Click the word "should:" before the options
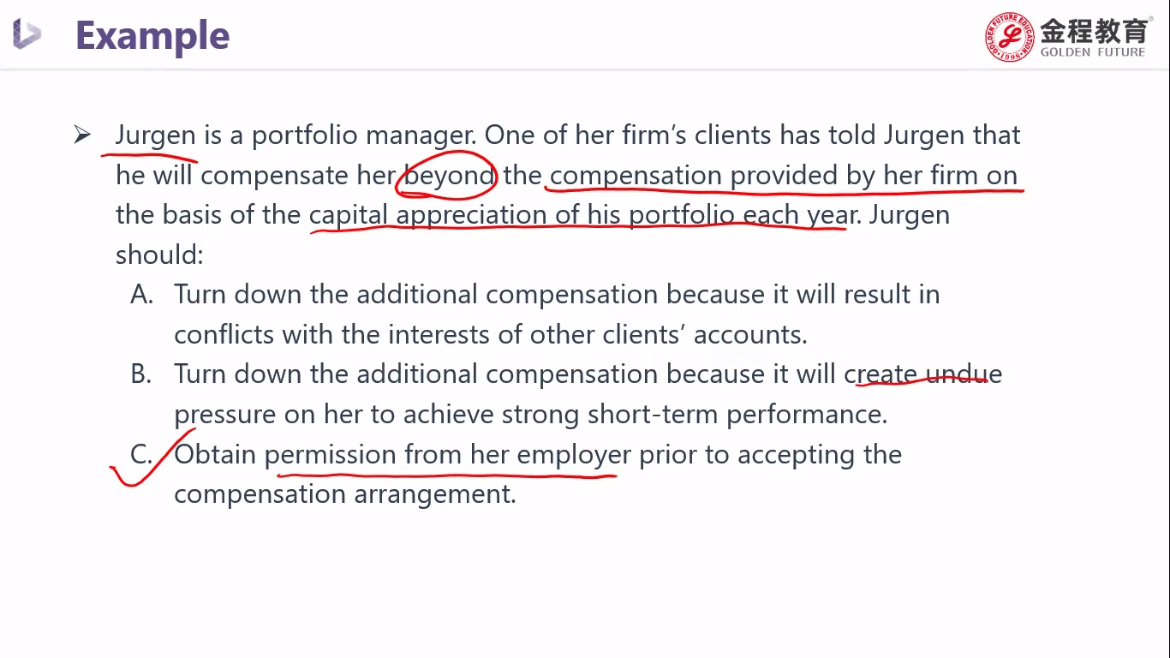 (x=159, y=255)
